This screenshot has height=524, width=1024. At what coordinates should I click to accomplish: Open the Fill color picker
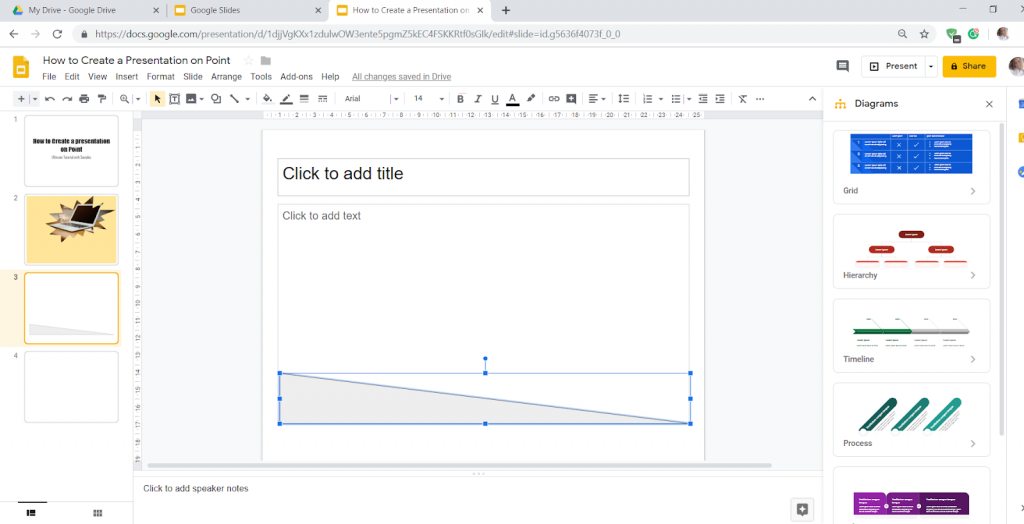pos(267,99)
